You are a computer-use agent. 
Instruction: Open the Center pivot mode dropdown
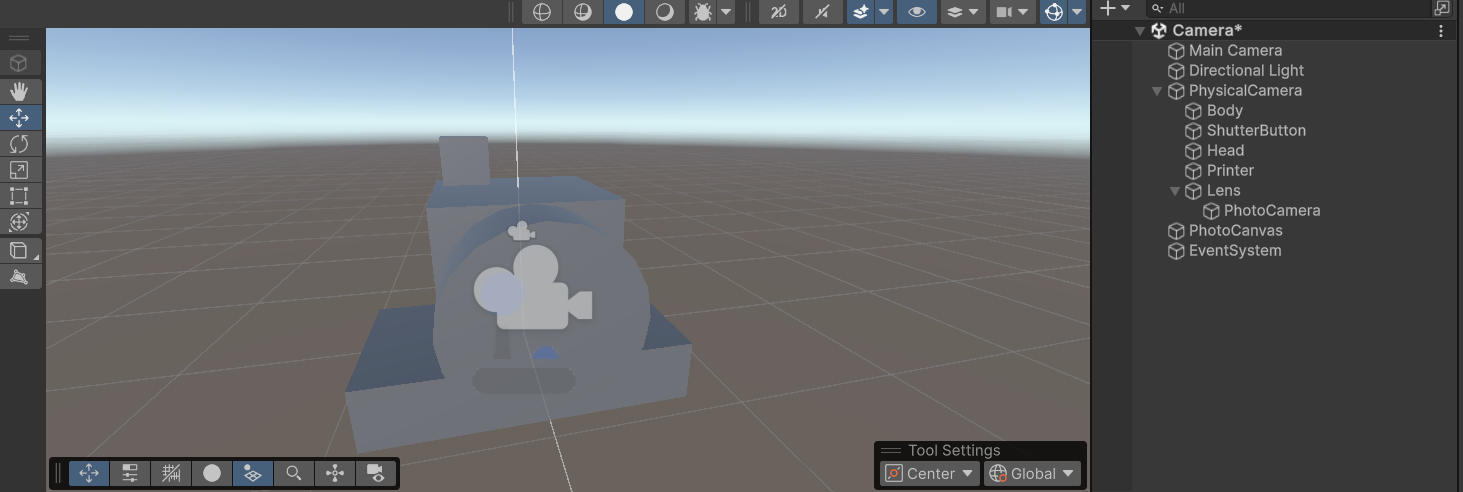(930, 474)
